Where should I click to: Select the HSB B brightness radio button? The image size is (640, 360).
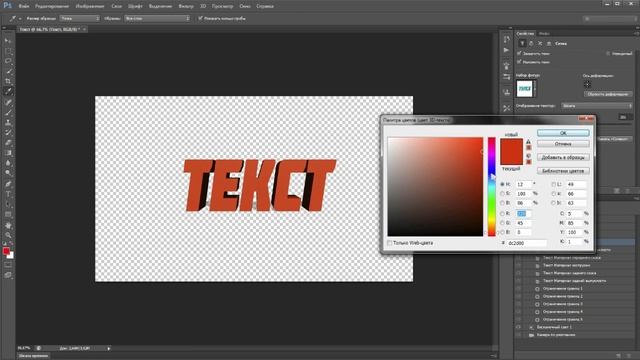[502, 203]
